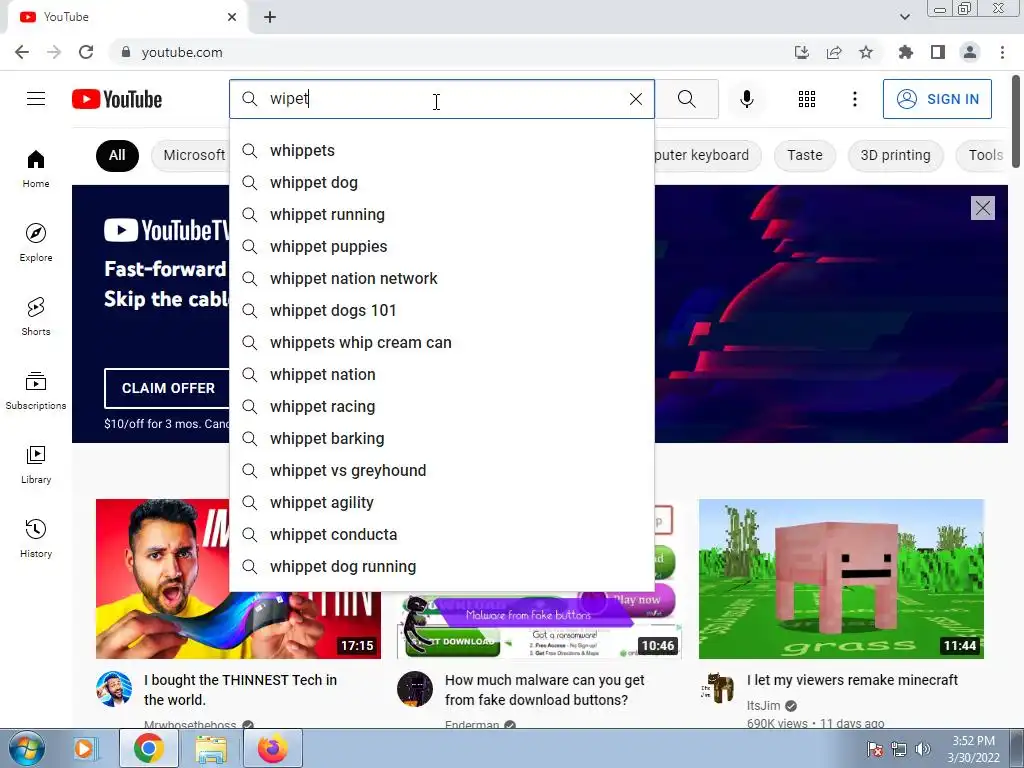The width and height of the screenshot is (1024, 768).
Task: Choose suggestion 'whippets'
Action: tap(441, 150)
